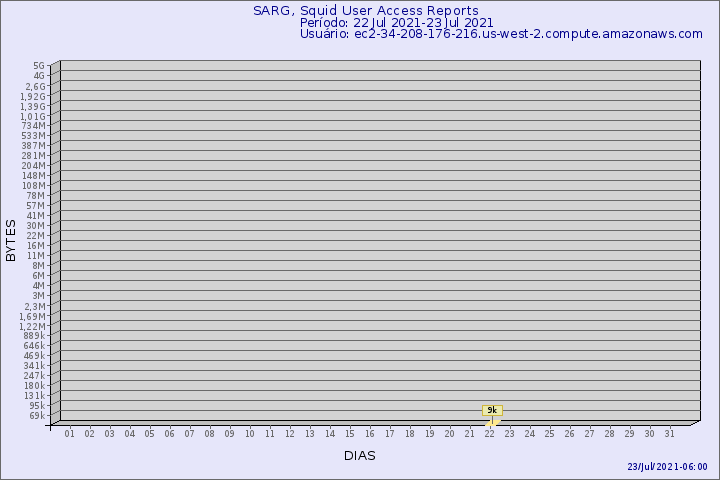The image size is (720, 480).
Task: Click day 22 on the x-axis
Action: [x=489, y=434]
